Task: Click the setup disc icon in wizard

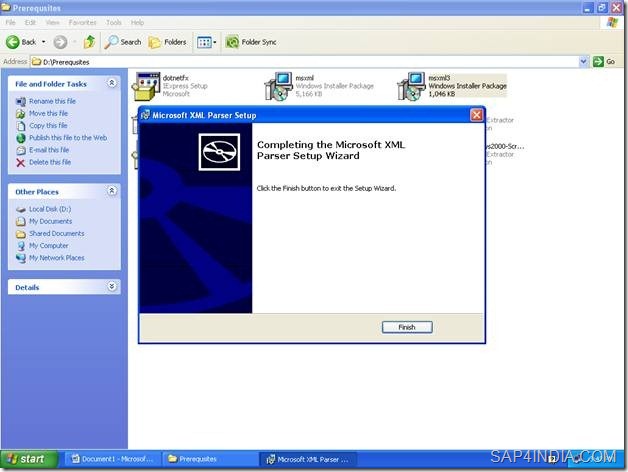Action: pyautogui.click(x=219, y=152)
